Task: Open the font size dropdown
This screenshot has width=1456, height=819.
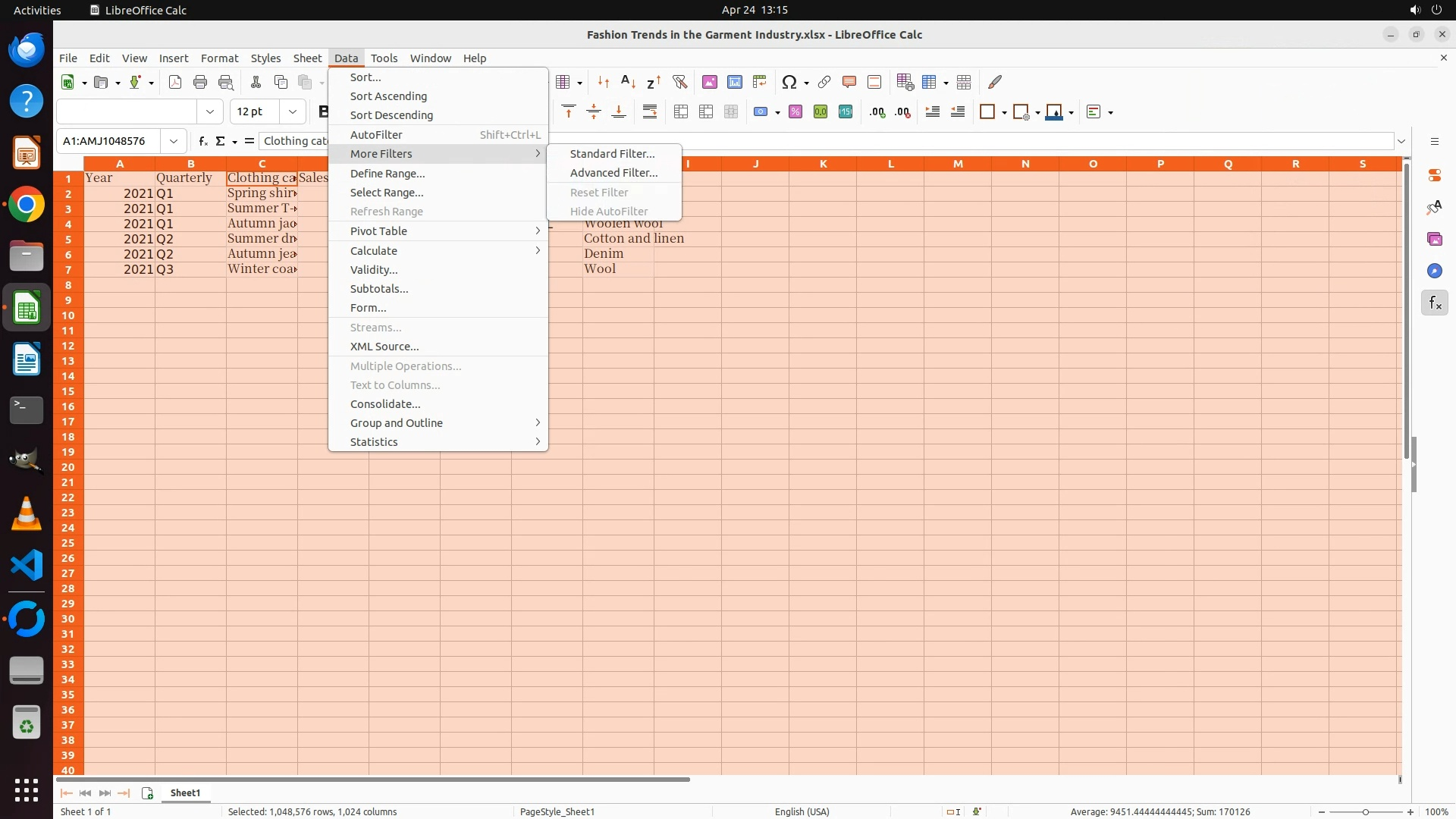Action: pos(292,111)
